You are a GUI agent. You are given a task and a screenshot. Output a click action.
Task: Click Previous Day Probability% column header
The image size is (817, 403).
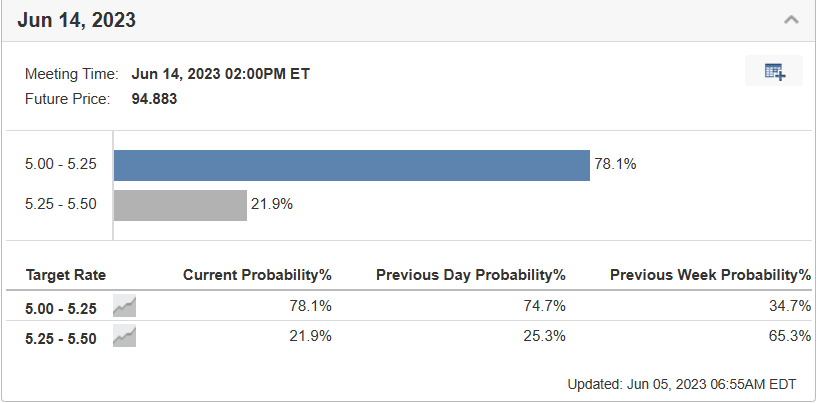[471, 275]
